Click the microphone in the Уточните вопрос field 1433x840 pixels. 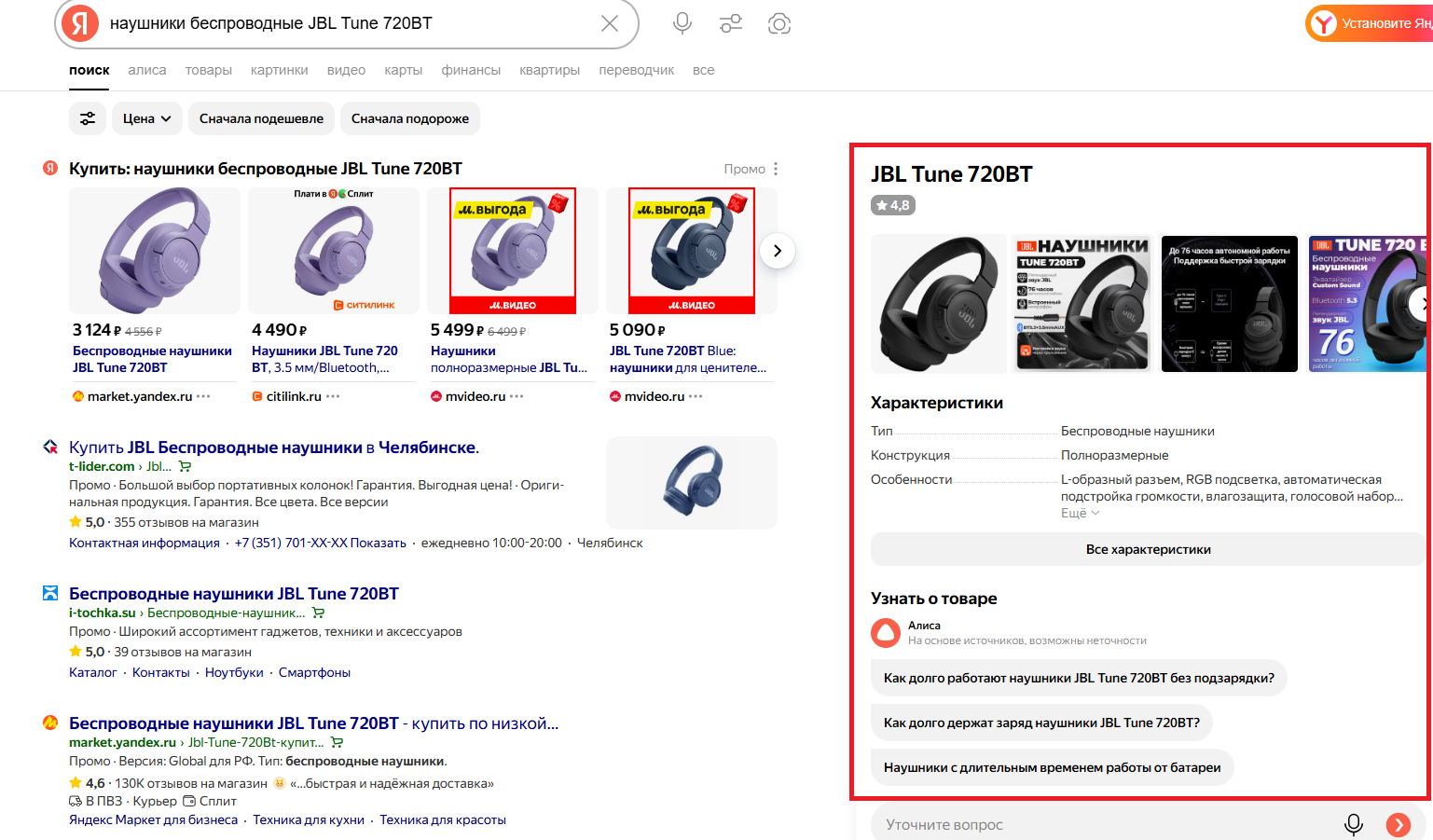click(x=1353, y=824)
